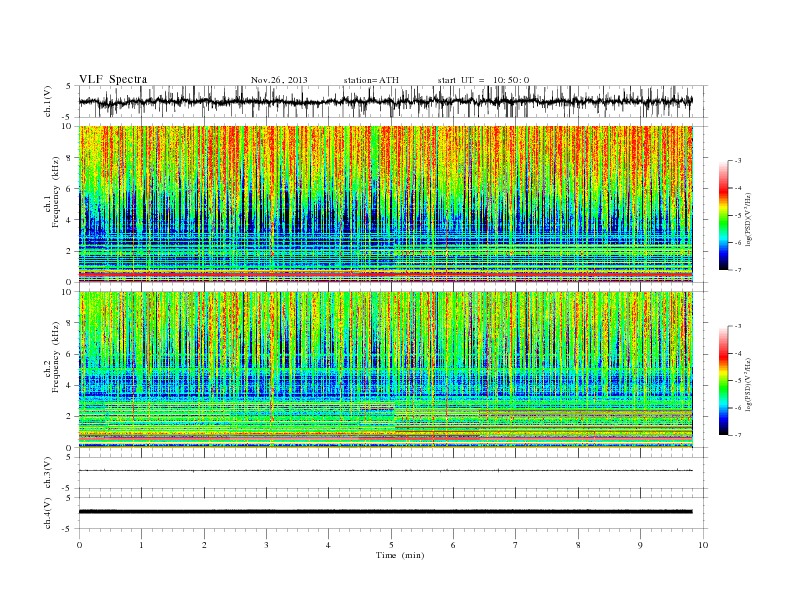792x612 pixels.
Task: Click the log(PSD) label beside ch.2 colorbar
Action: coord(749,384)
